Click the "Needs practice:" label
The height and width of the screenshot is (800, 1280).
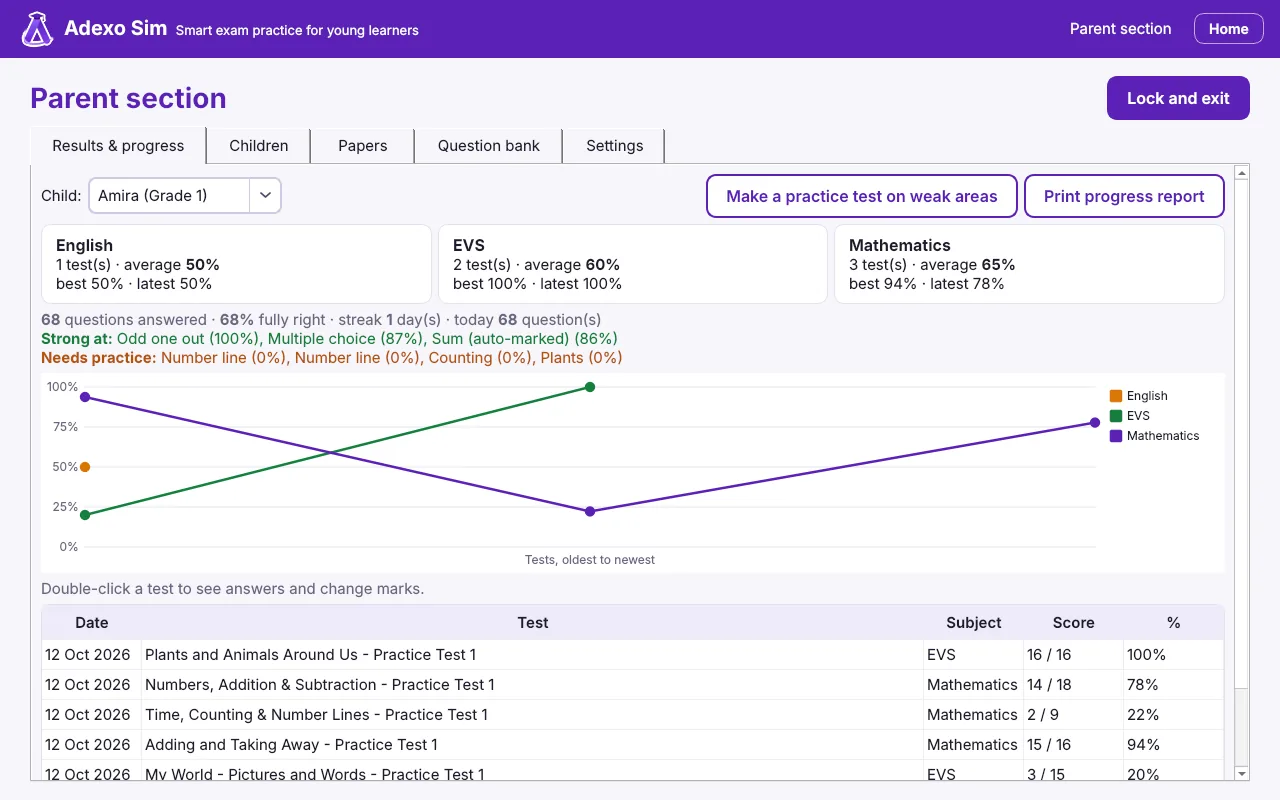[x=99, y=358]
